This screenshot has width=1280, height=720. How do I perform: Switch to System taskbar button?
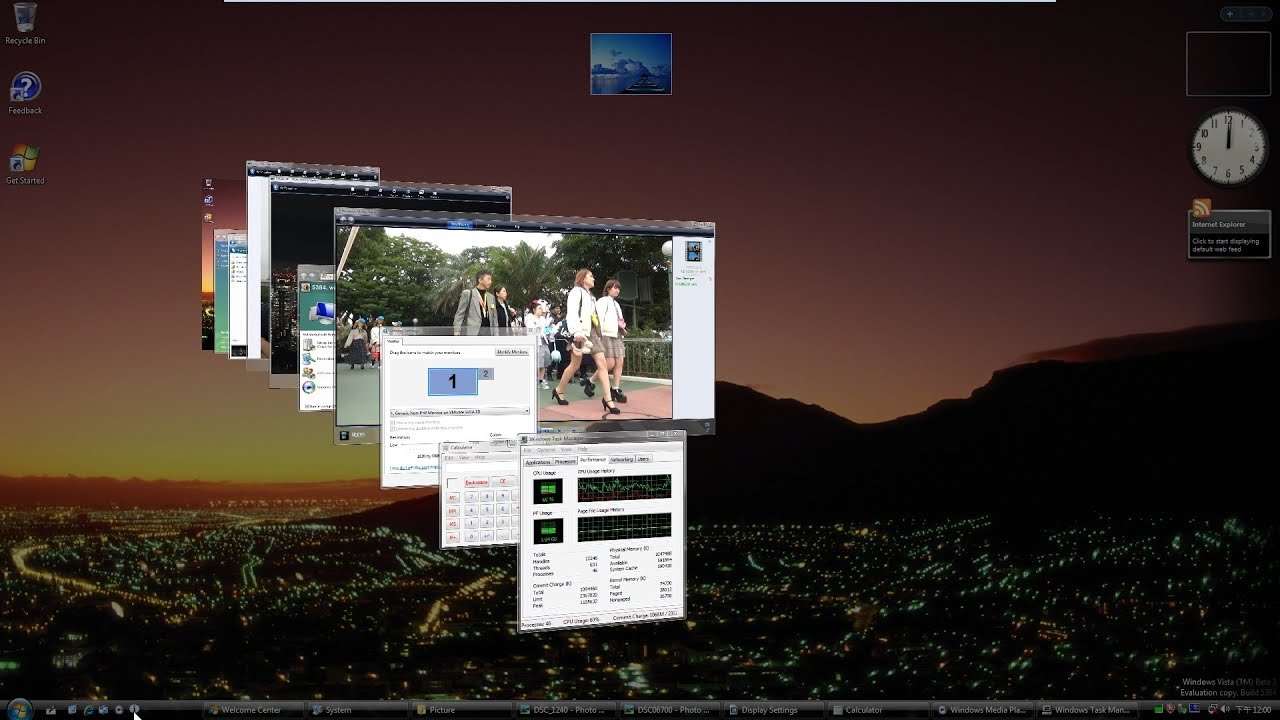(x=356, y=710)
